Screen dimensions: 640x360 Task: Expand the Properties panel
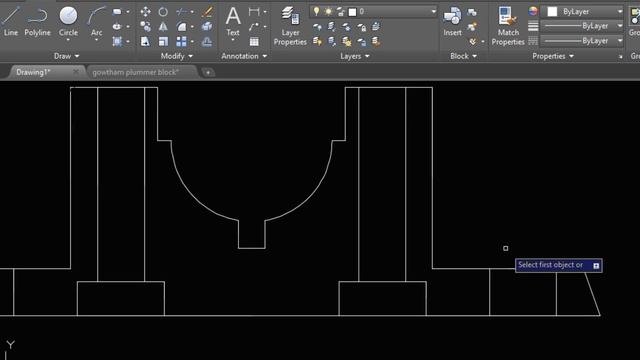tap(553, 56)
